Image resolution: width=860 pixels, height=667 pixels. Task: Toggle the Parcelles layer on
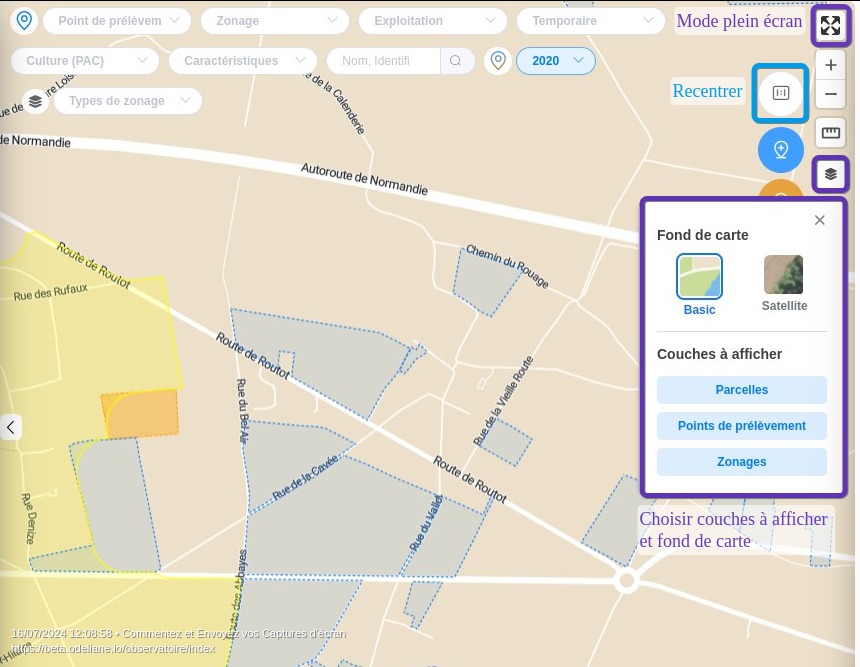click(742, 390)
